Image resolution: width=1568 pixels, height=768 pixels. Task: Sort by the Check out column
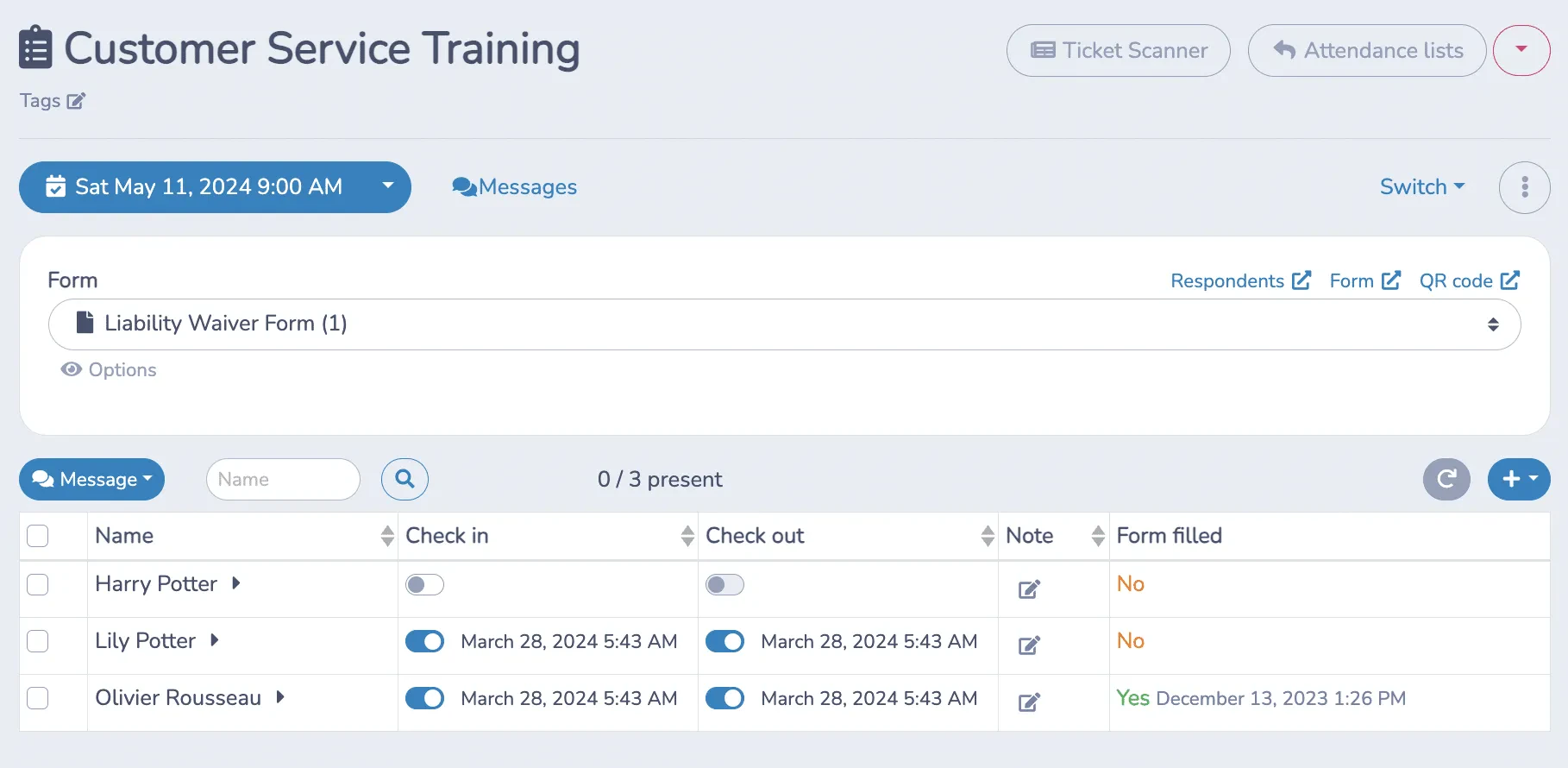click(x=988, y=536)
